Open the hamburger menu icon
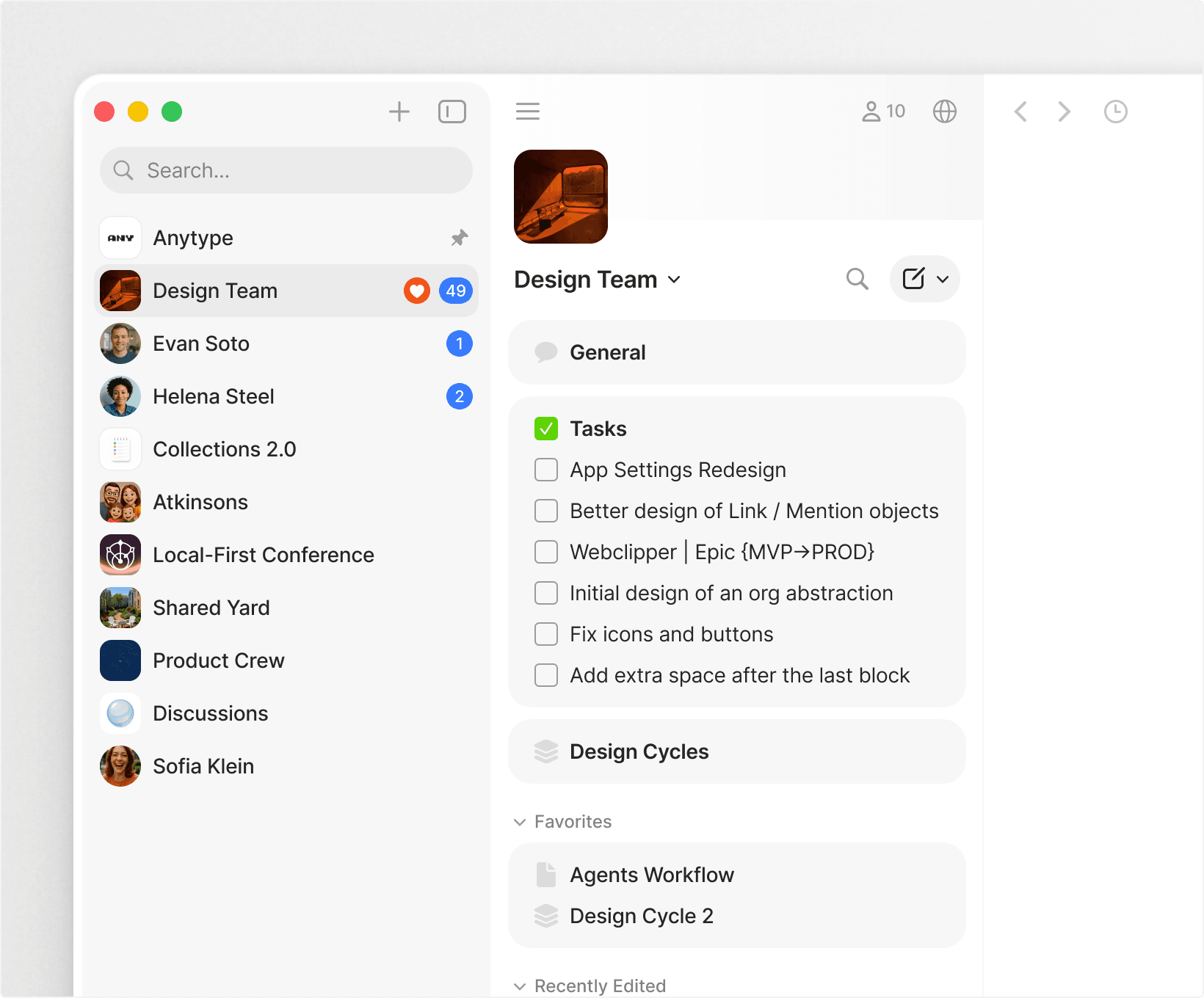This screenshot has width=1204, height=998. (528, 112)
